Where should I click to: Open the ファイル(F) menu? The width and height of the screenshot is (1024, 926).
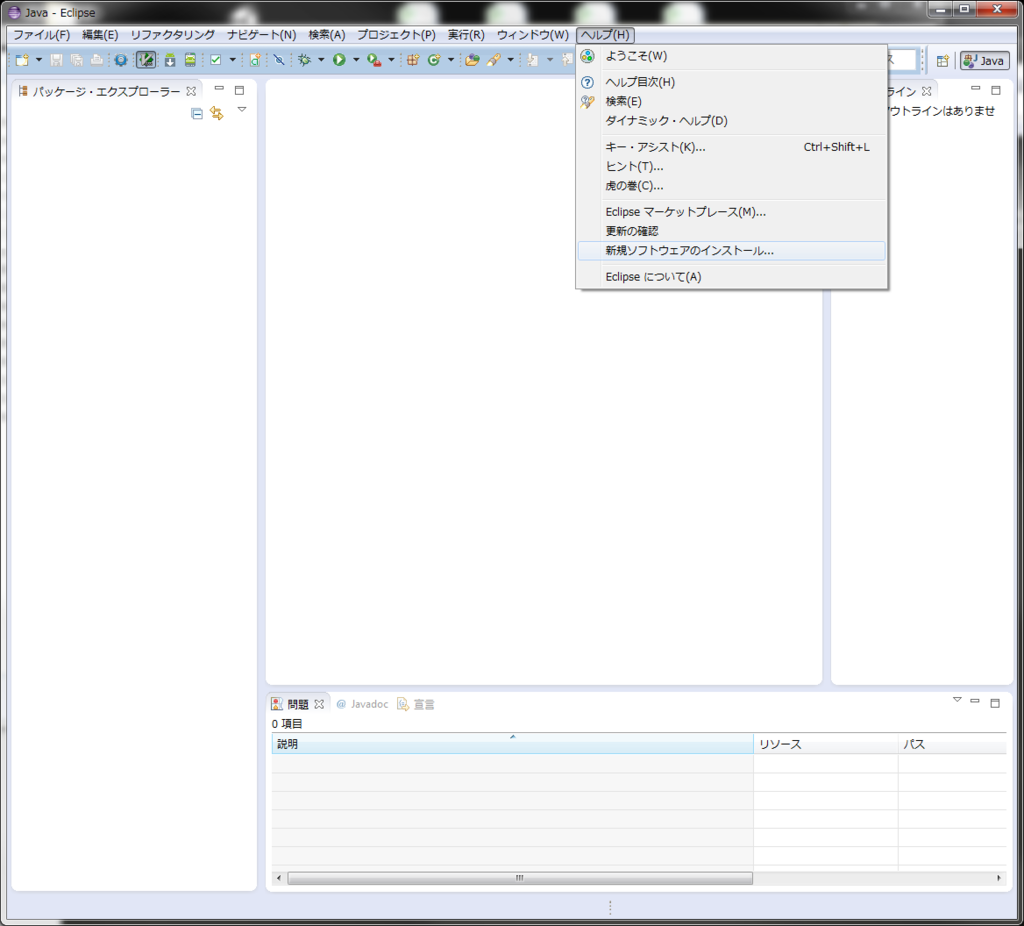coord(42,35)
